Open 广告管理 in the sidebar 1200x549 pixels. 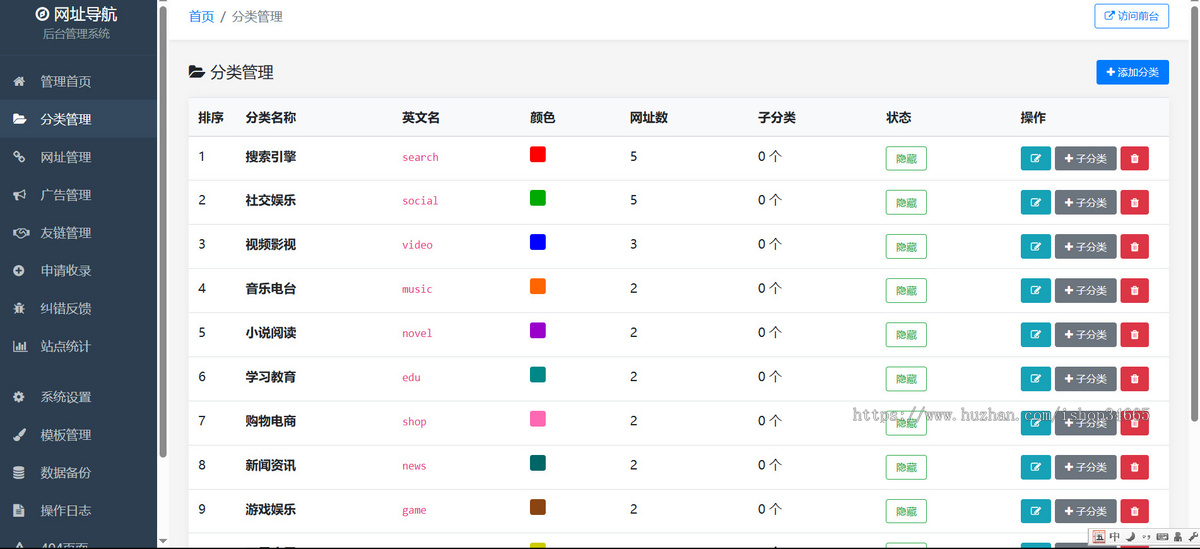(78, 195)
